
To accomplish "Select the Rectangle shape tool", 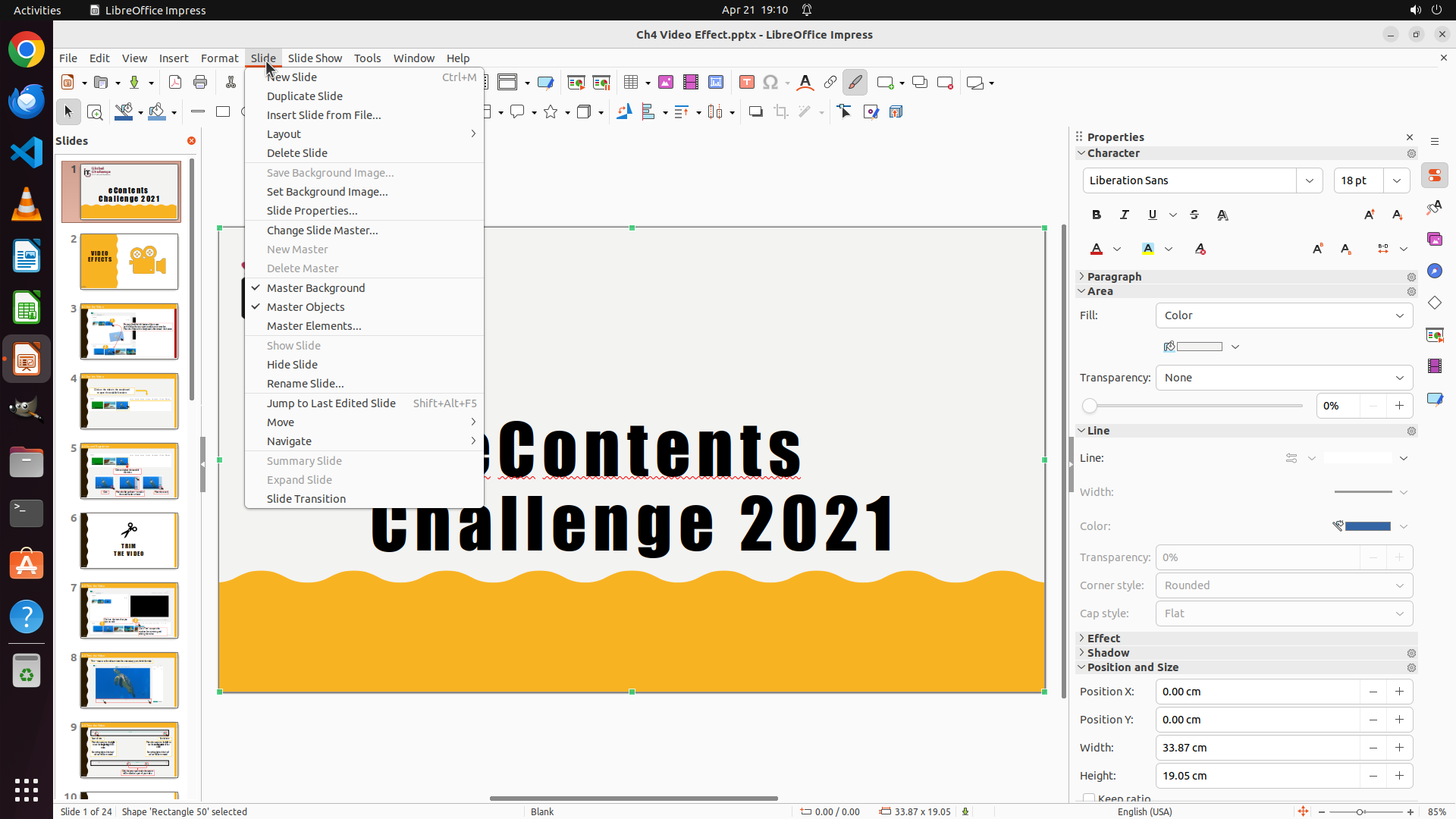I will pyautogui.click(x=223, y=112).
